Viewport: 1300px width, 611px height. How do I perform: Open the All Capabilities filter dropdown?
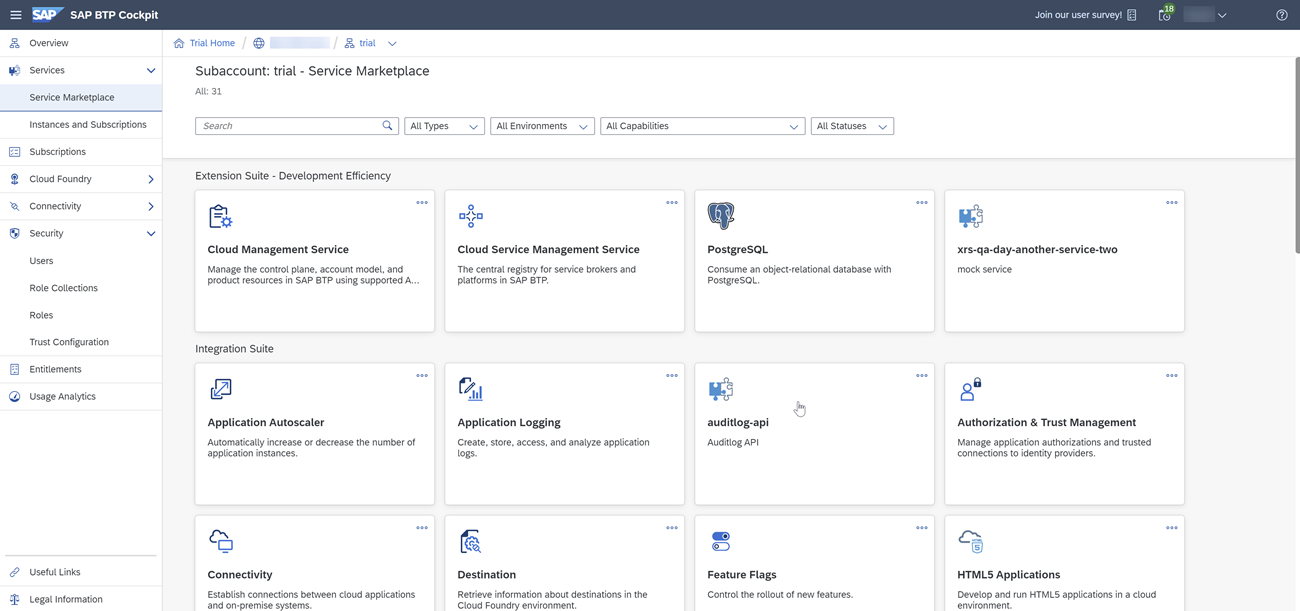click(702, 126)
